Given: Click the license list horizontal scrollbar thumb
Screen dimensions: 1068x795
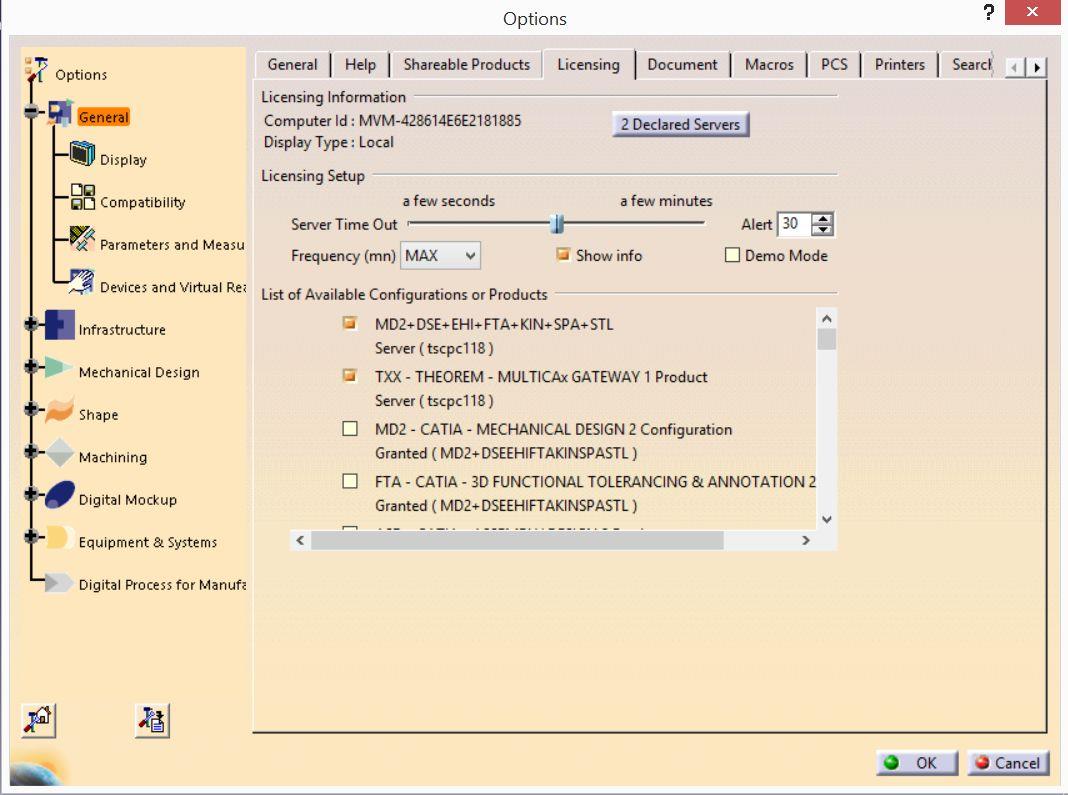Looking at the screenshot, I should (x=517, y=540).
